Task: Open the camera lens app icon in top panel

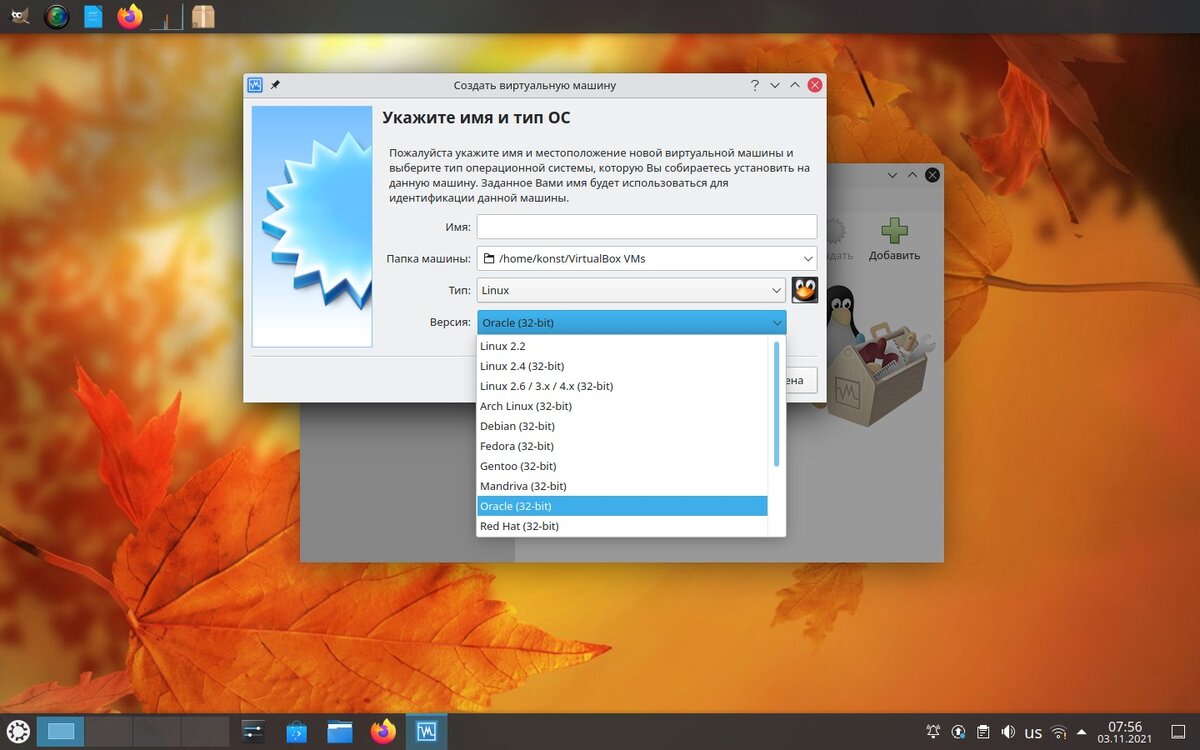Action: [x=57, y=16]
